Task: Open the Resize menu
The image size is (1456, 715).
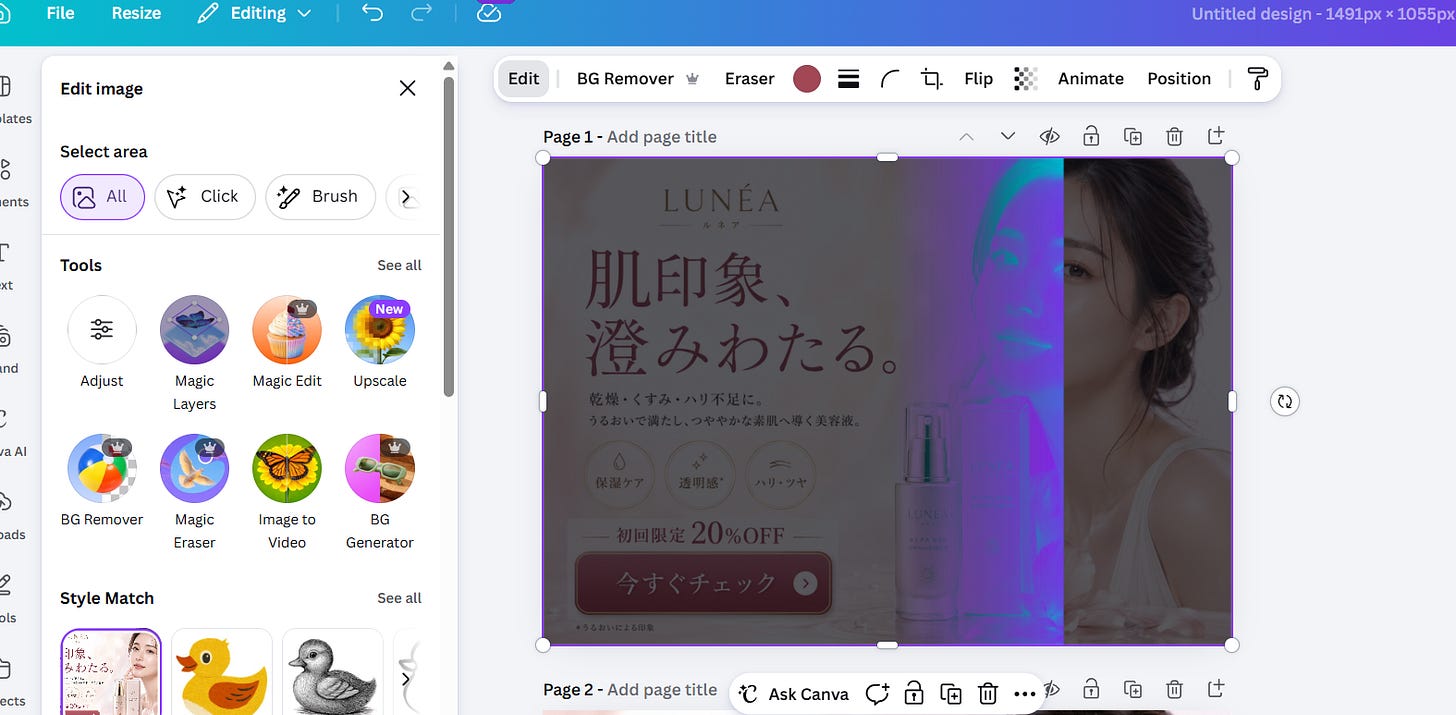Action: 136,13
